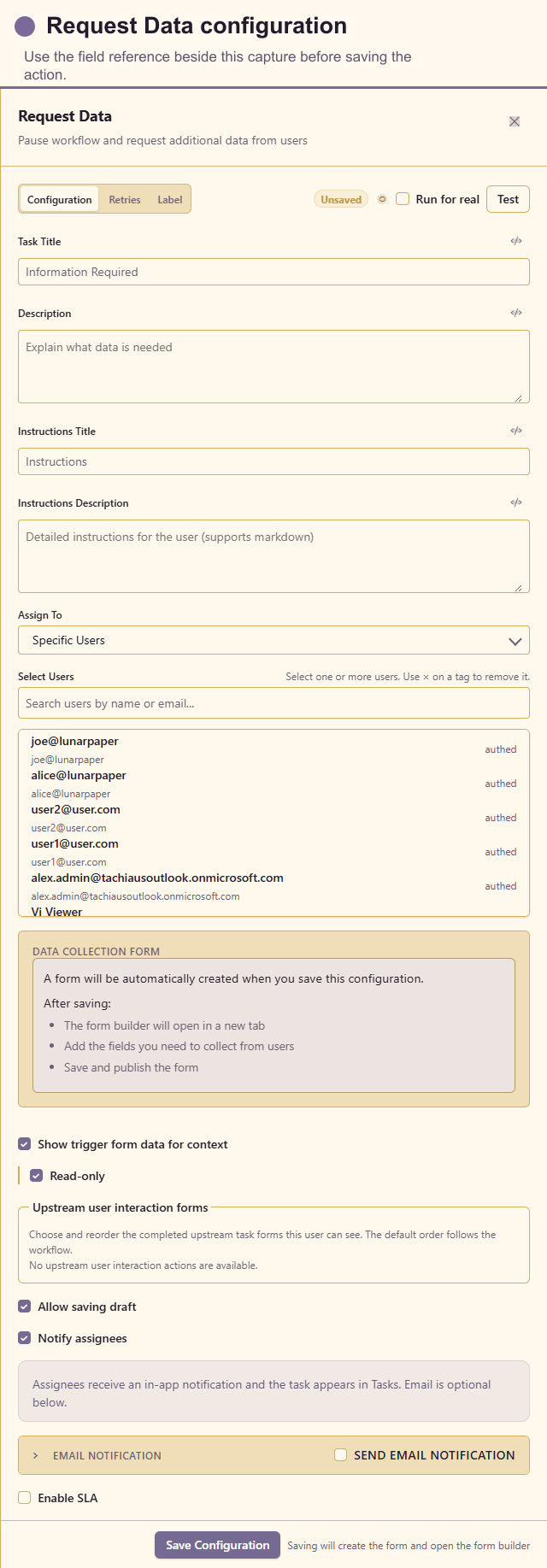
Task: Open code editor for Description field
Action: coord(516,313)
